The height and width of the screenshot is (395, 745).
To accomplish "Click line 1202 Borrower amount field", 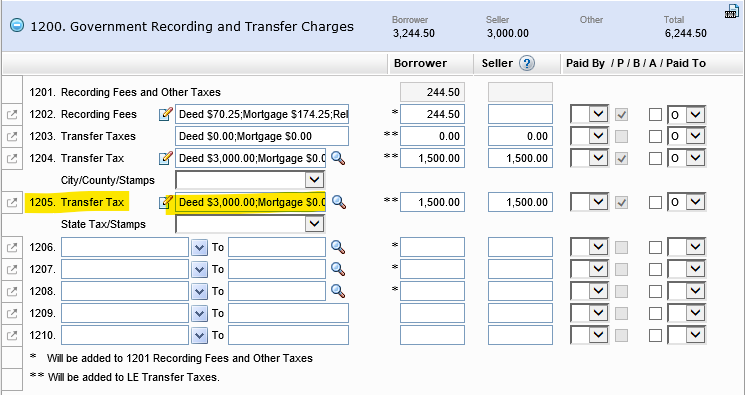I will (x=432, y=115).
